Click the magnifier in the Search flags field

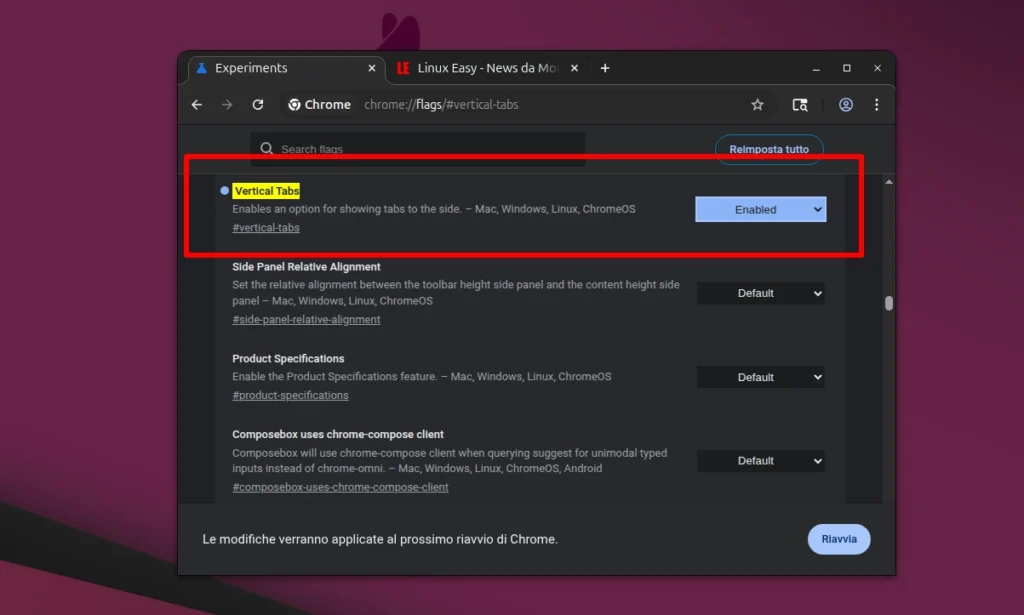pyautogui.click(x=266, y=147)
